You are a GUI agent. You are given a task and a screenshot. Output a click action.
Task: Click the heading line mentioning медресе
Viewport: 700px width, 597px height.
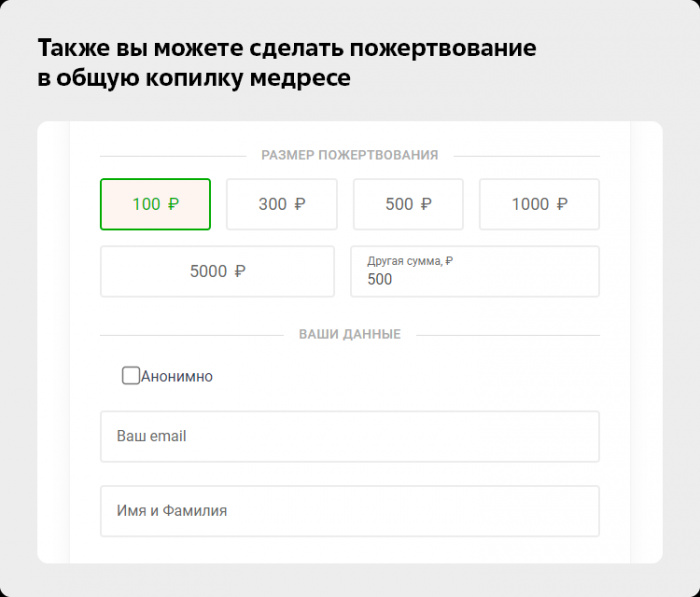[x=194, y=79]
